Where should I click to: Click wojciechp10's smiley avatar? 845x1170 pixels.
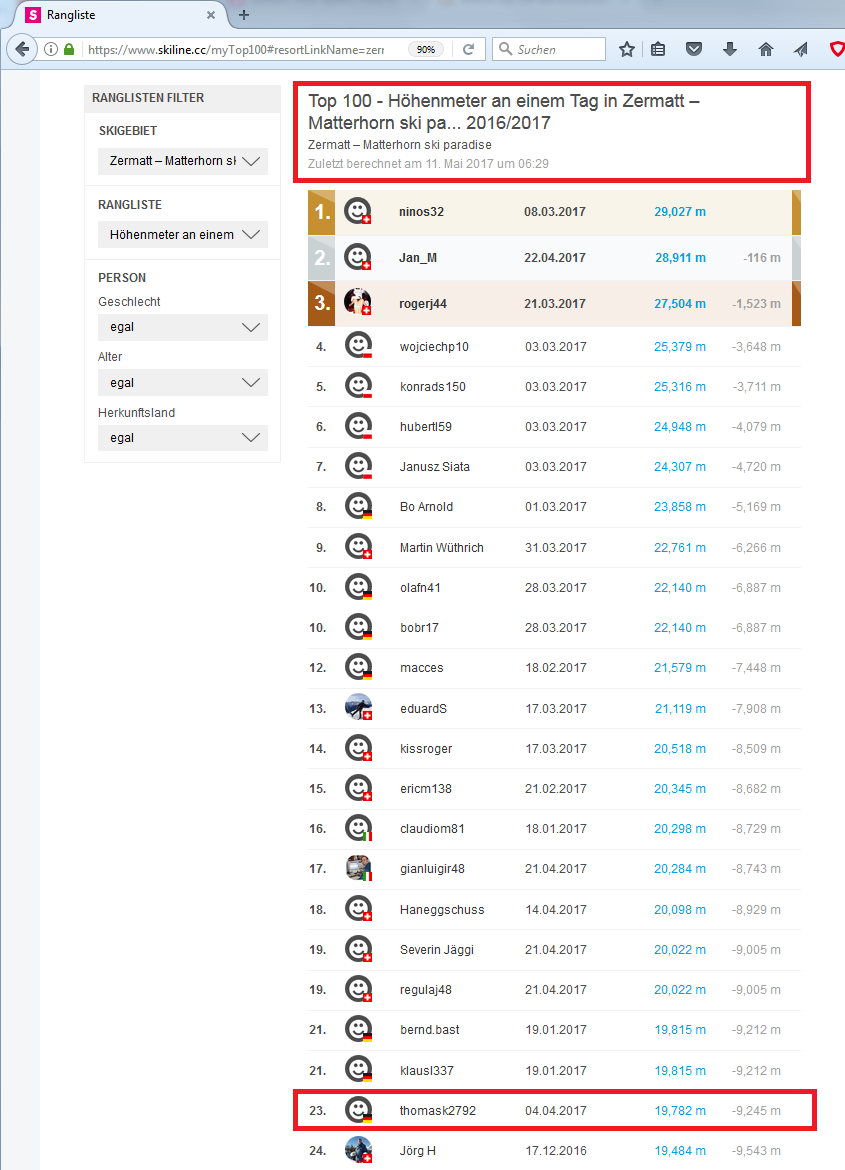[x=358, y=346]
